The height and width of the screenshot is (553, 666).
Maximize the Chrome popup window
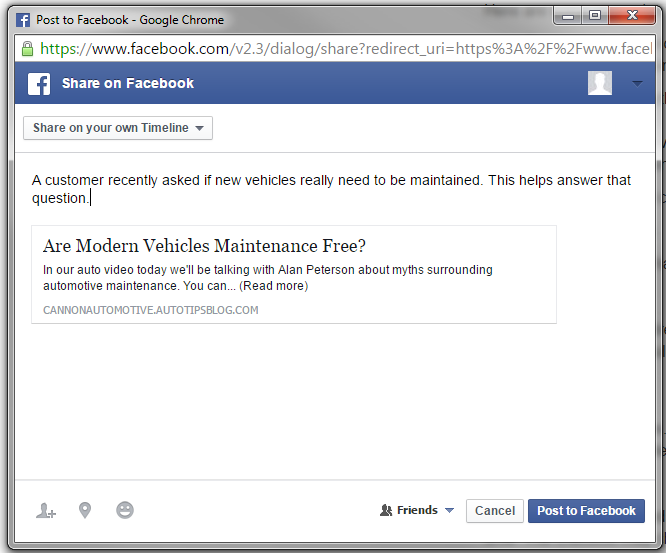click(595, 16)
